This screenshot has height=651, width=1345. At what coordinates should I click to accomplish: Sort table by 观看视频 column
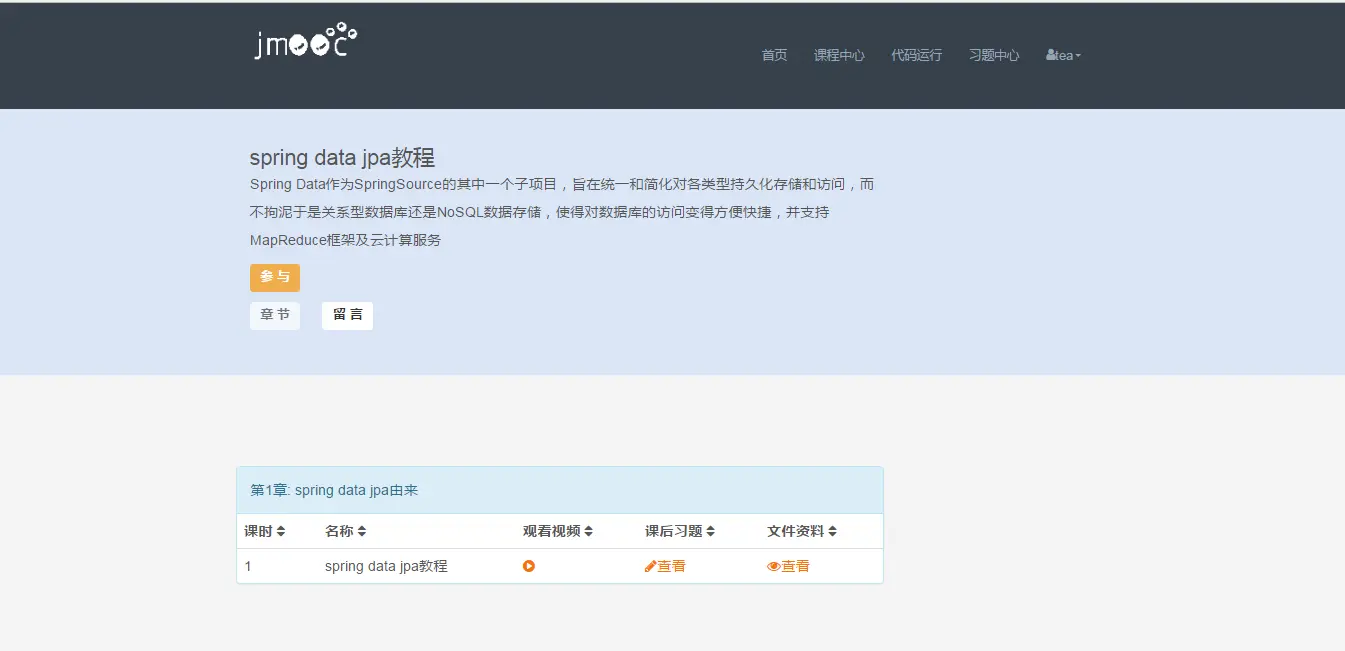point(558,531)
